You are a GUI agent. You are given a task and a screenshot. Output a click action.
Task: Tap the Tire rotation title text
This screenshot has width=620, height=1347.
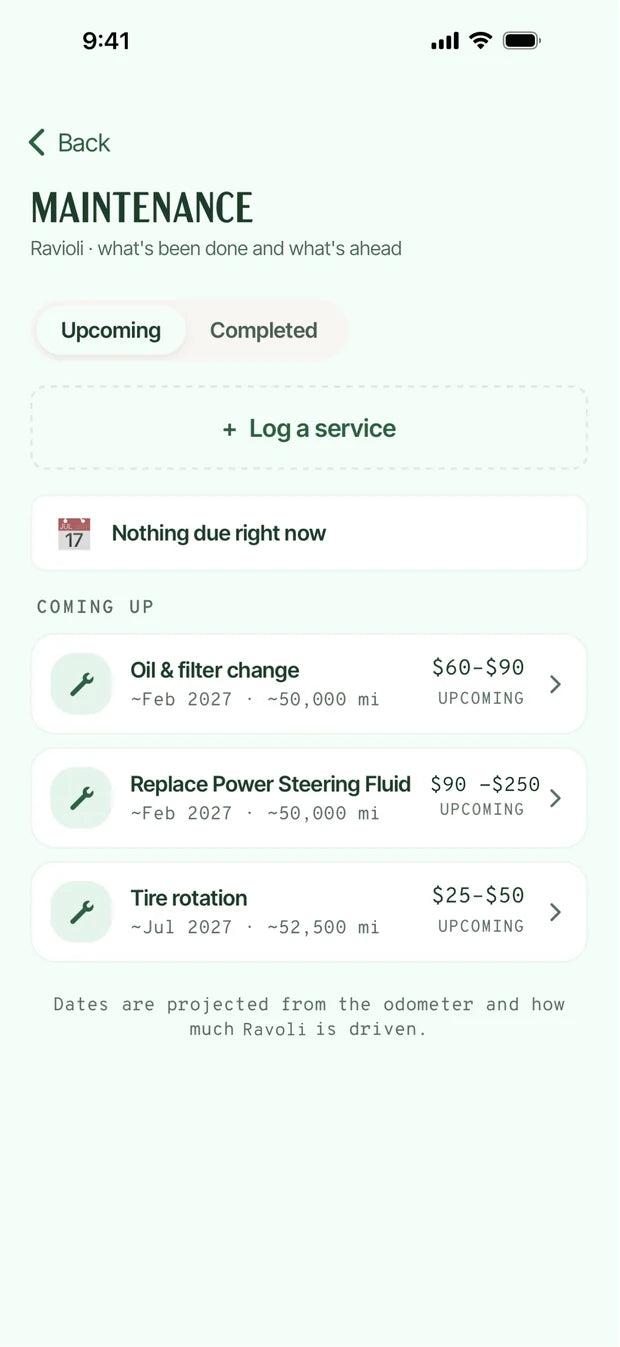tap(189, 898)
